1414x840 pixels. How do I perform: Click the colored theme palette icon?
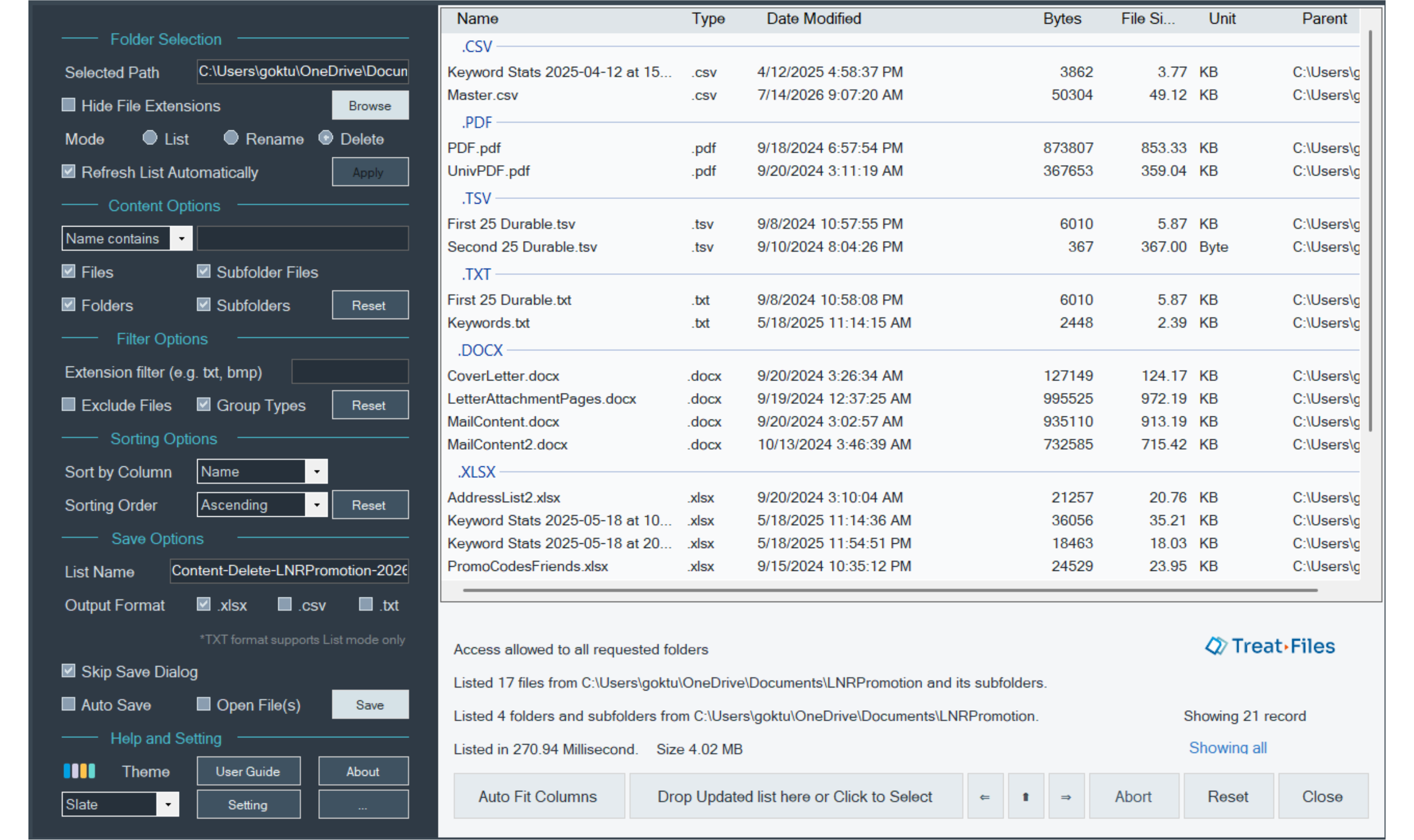tap(79, 771)
